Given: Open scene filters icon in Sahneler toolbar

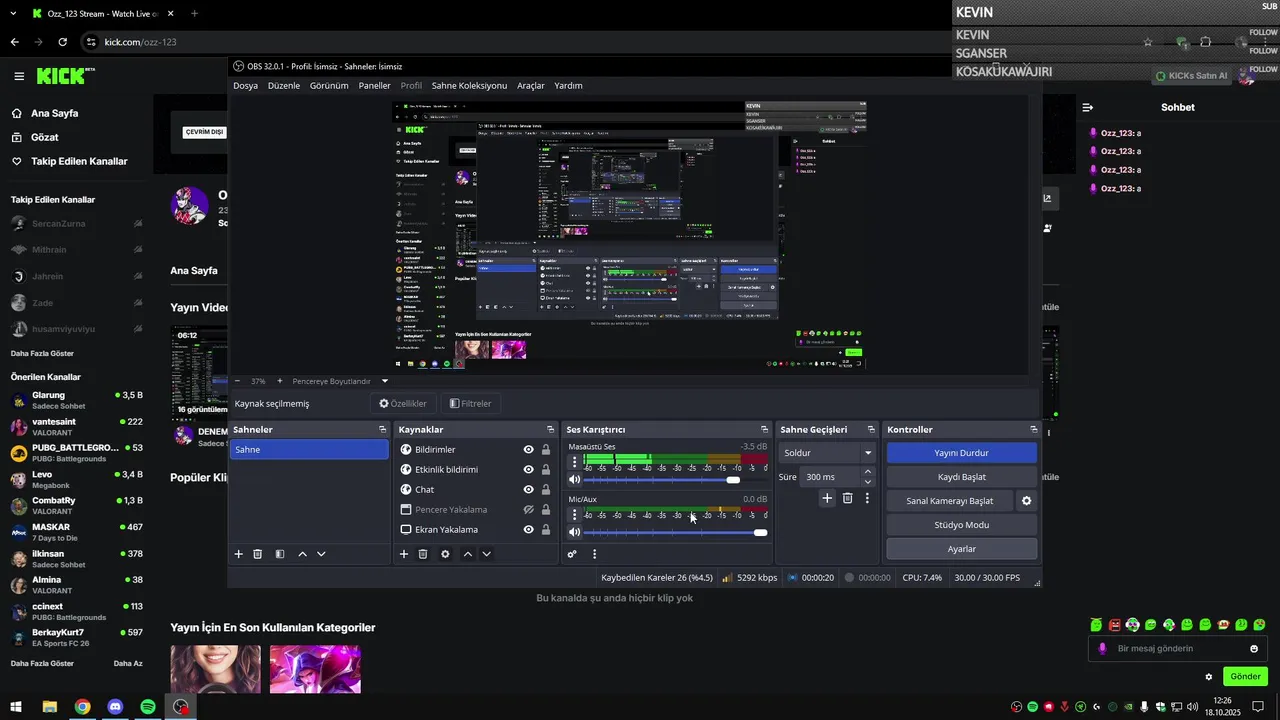Looking at the screenshot, I should (280, 554).
